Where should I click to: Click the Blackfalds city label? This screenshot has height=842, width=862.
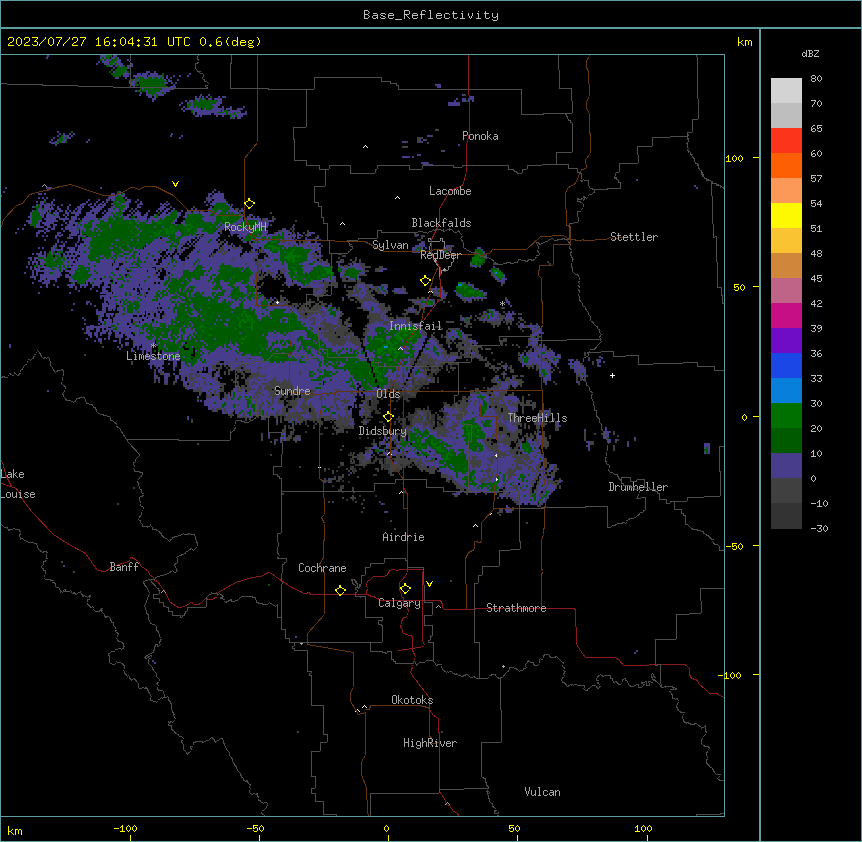[x=441, y=223]
